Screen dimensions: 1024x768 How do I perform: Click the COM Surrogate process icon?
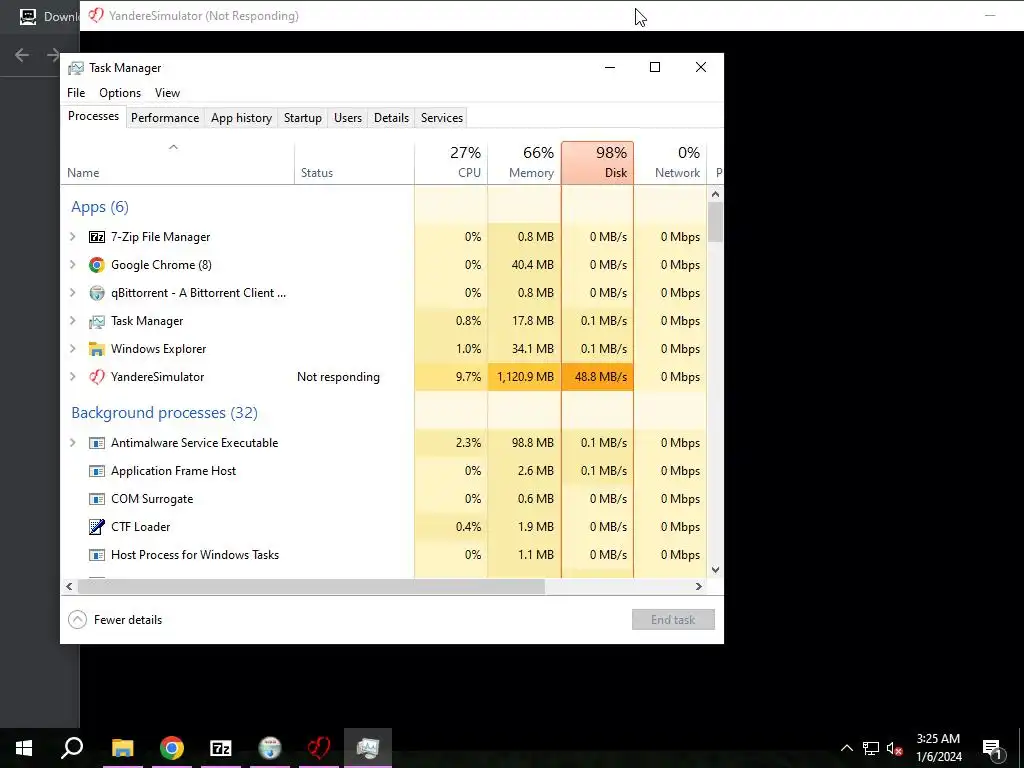tap(97, 499)
